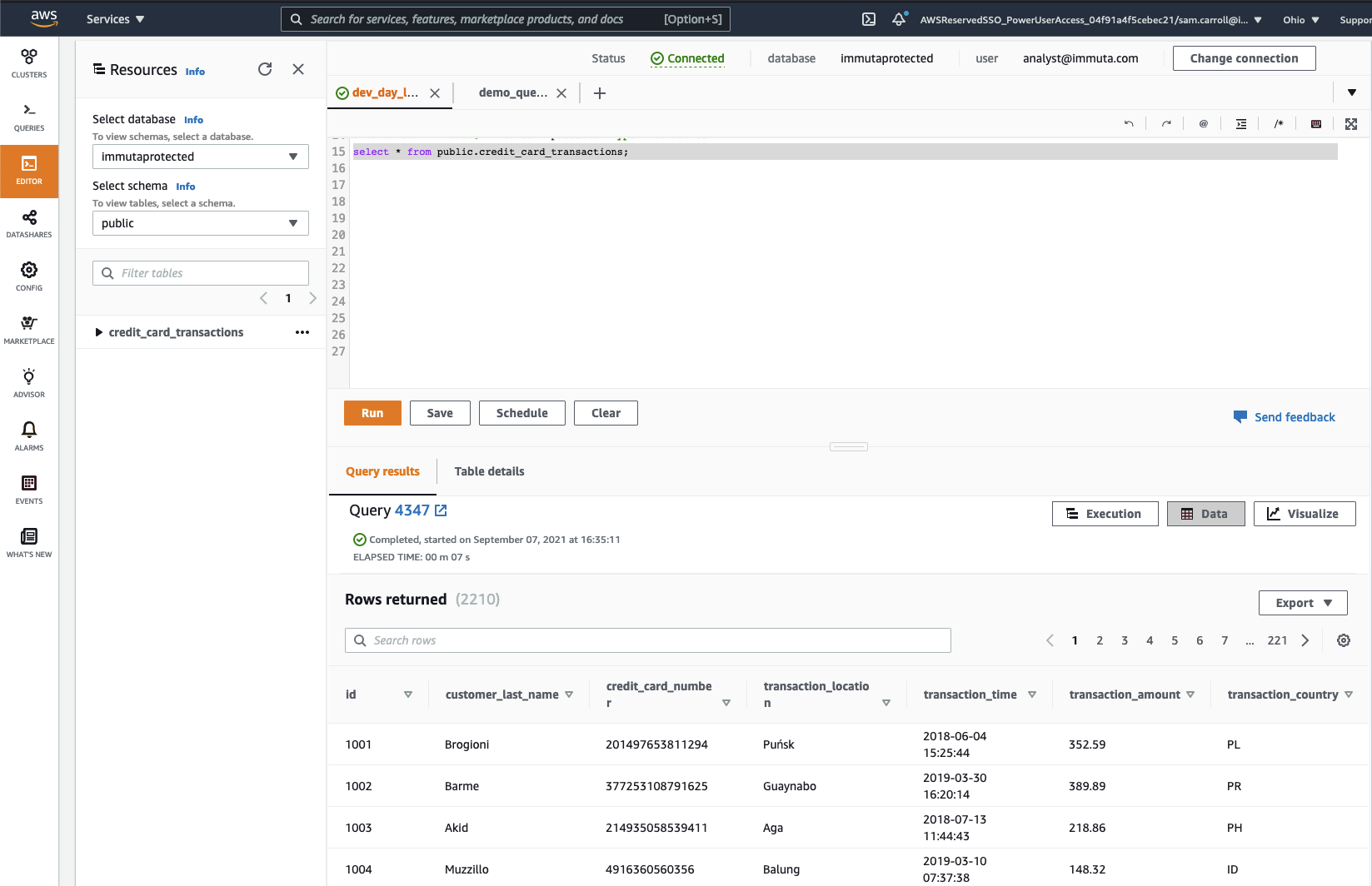Open results table preferences gear
The image size is (1372, 886).
pyautogui.click(x=1344, y=640)
